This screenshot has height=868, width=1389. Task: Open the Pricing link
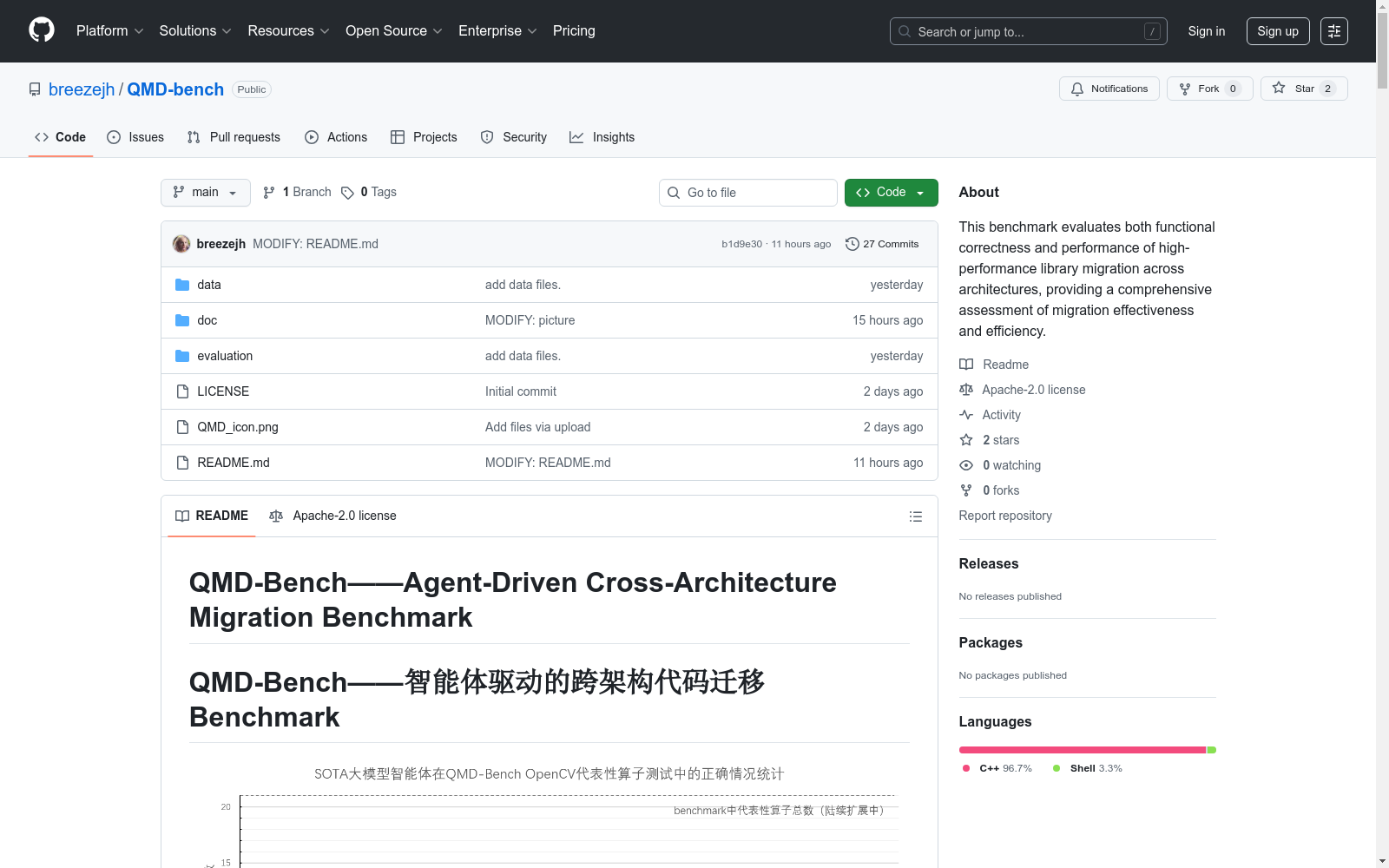coord(574,31)
